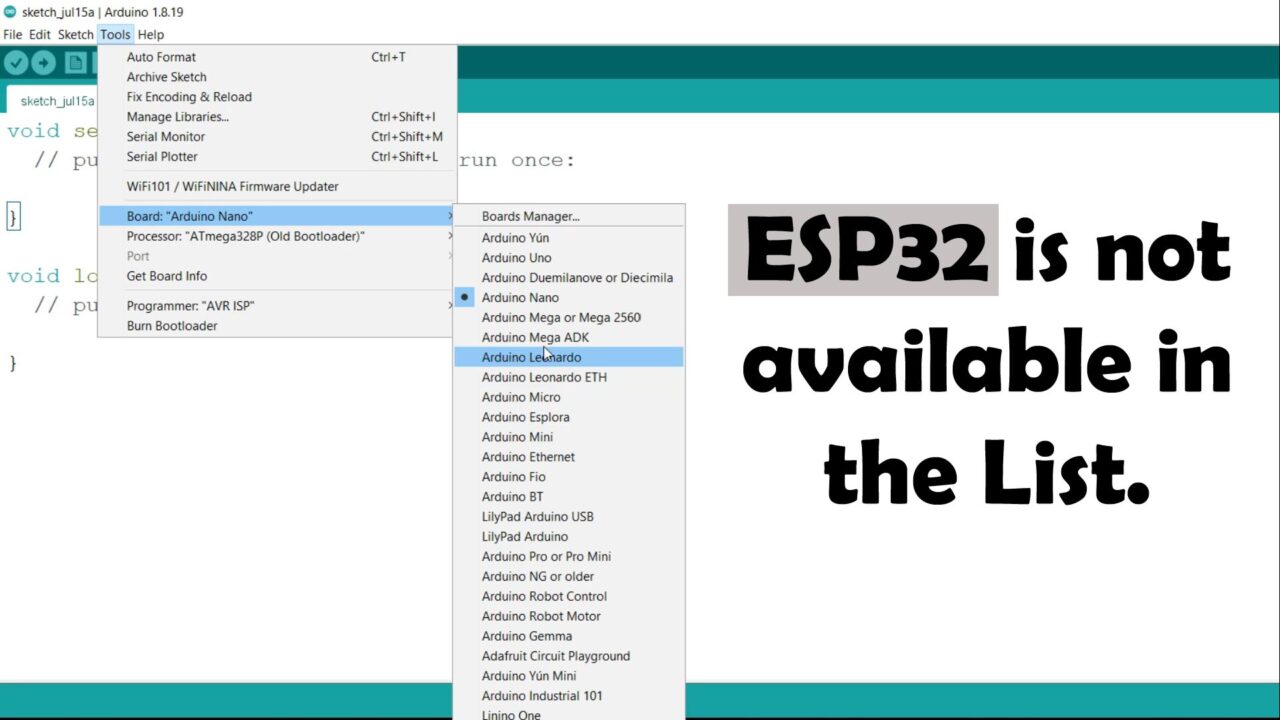Viewport: 1280px width, 720px height.
Task: Select Arduino Leonardo ETH board
Action: (x=569, y=377)
